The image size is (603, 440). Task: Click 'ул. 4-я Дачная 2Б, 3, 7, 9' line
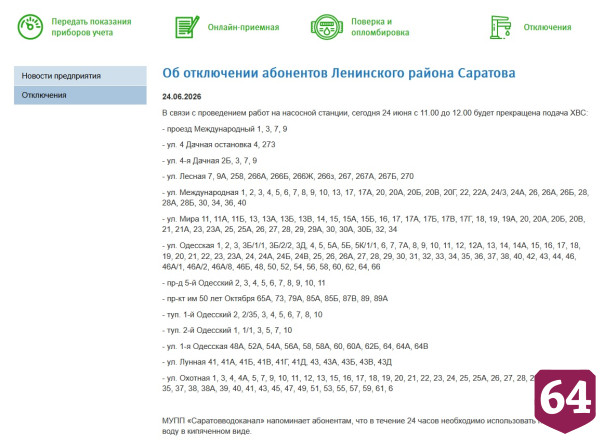(209, 160)
